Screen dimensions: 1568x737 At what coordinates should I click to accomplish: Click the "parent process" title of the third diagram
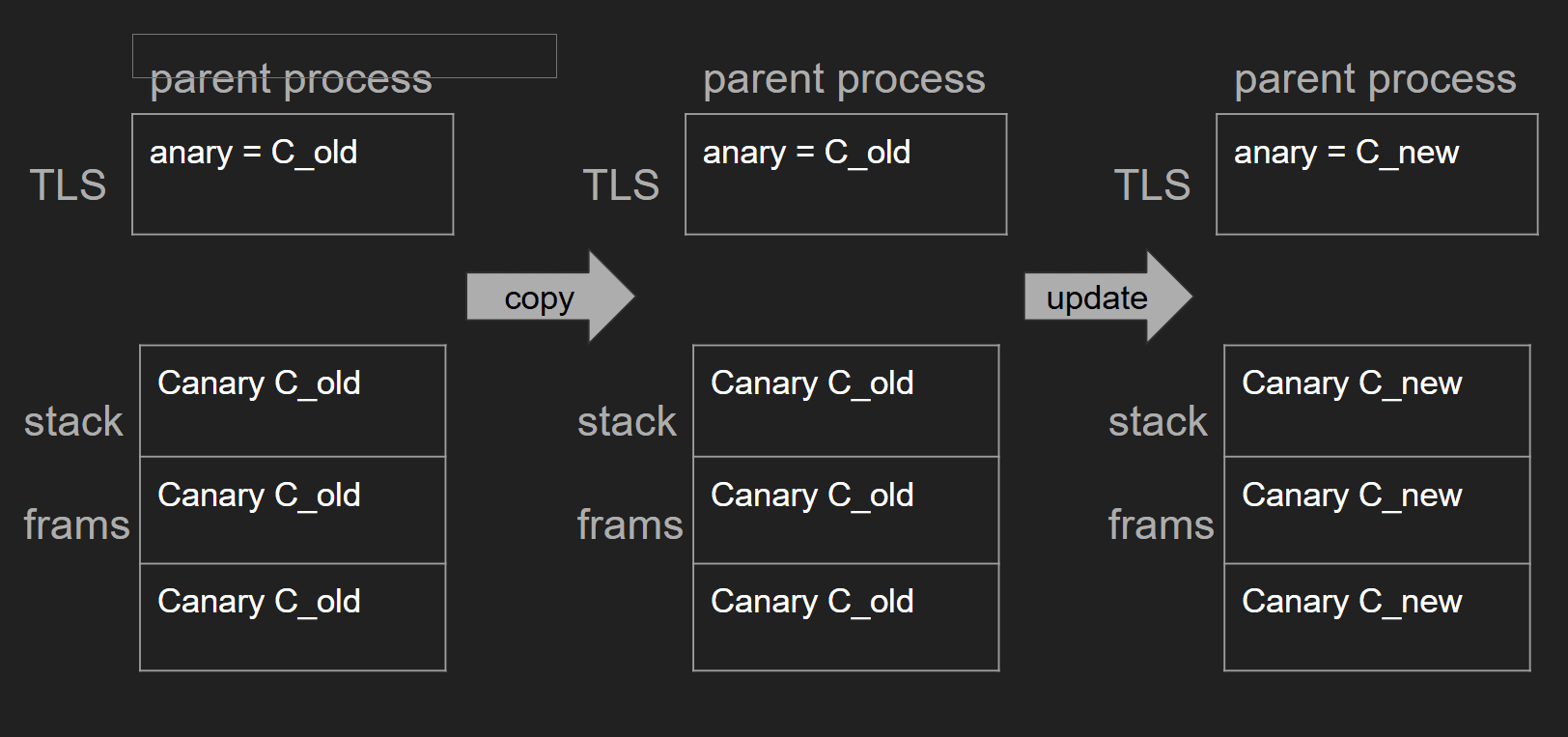[x=1375, y=79]
